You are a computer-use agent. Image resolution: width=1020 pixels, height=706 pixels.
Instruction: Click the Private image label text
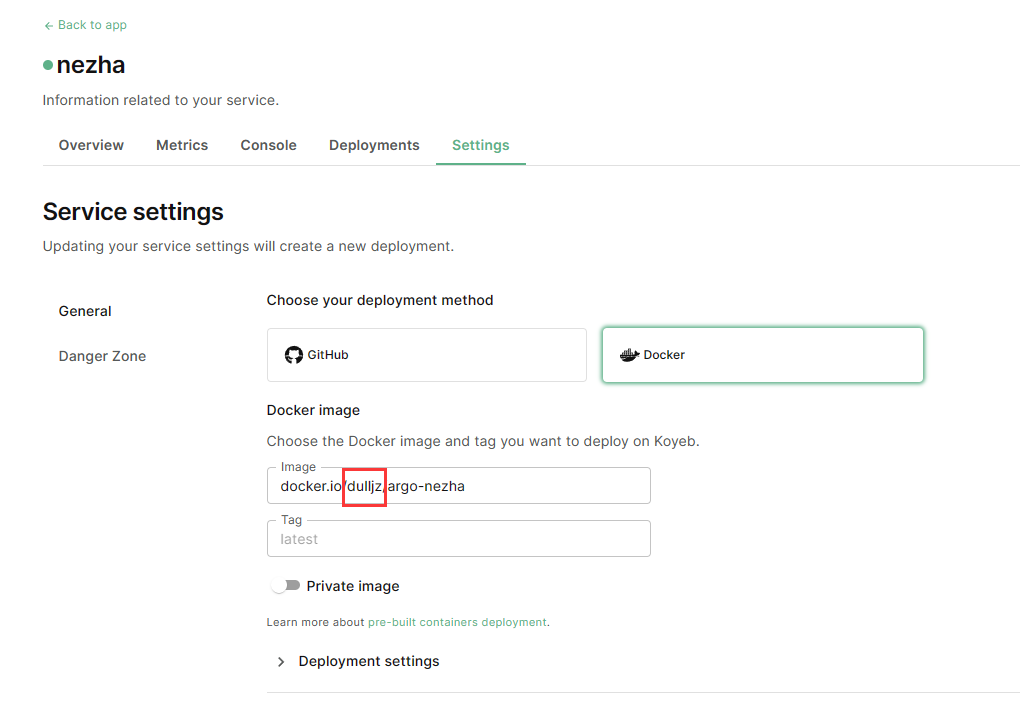pyautogui.click(x=353, y=586)
